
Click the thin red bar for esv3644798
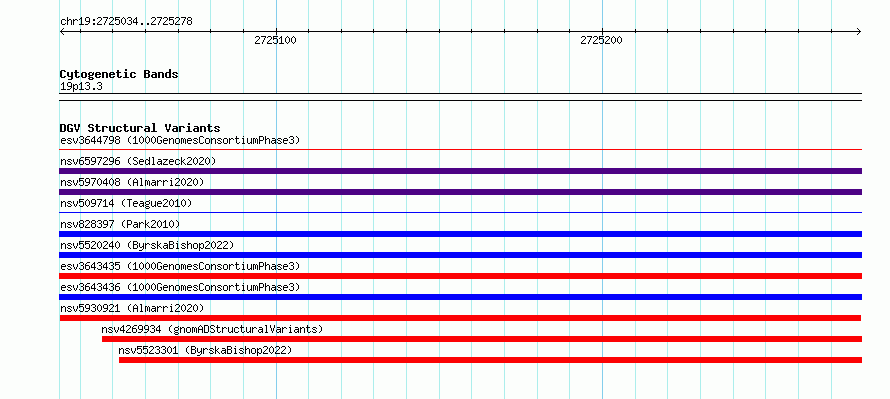[x=461, y=150]
